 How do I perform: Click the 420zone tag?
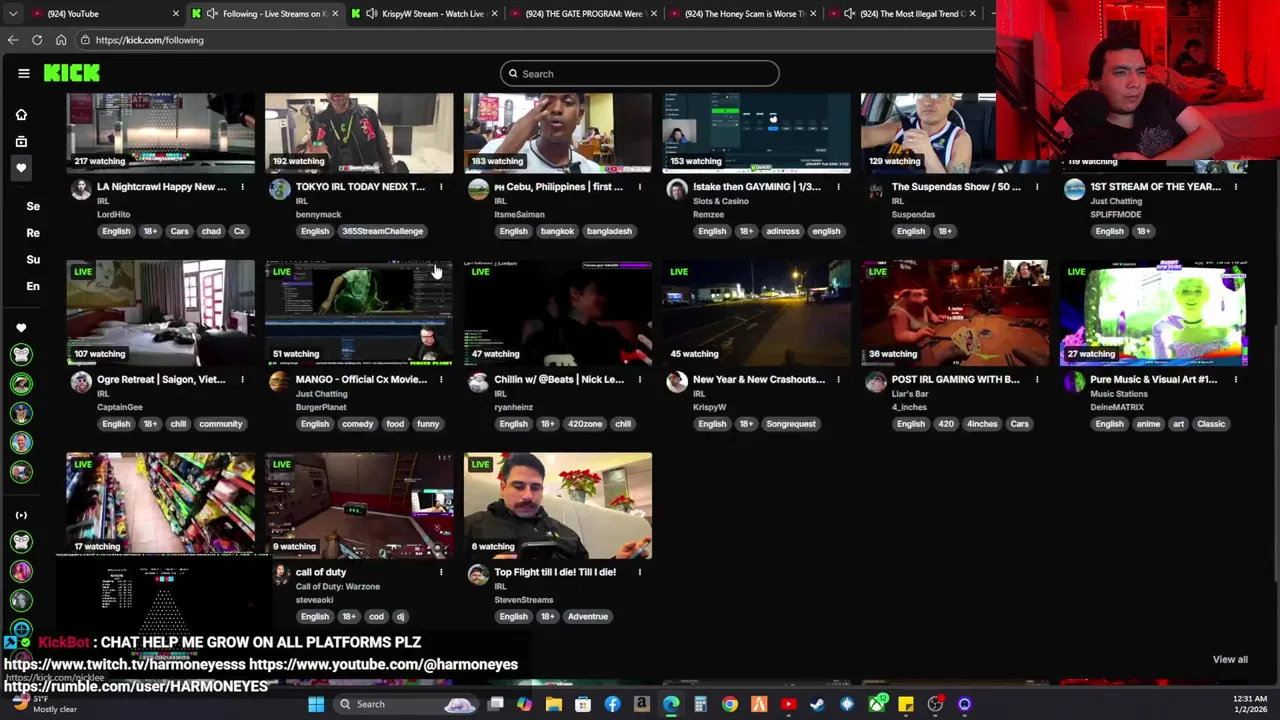click(585, 424)
